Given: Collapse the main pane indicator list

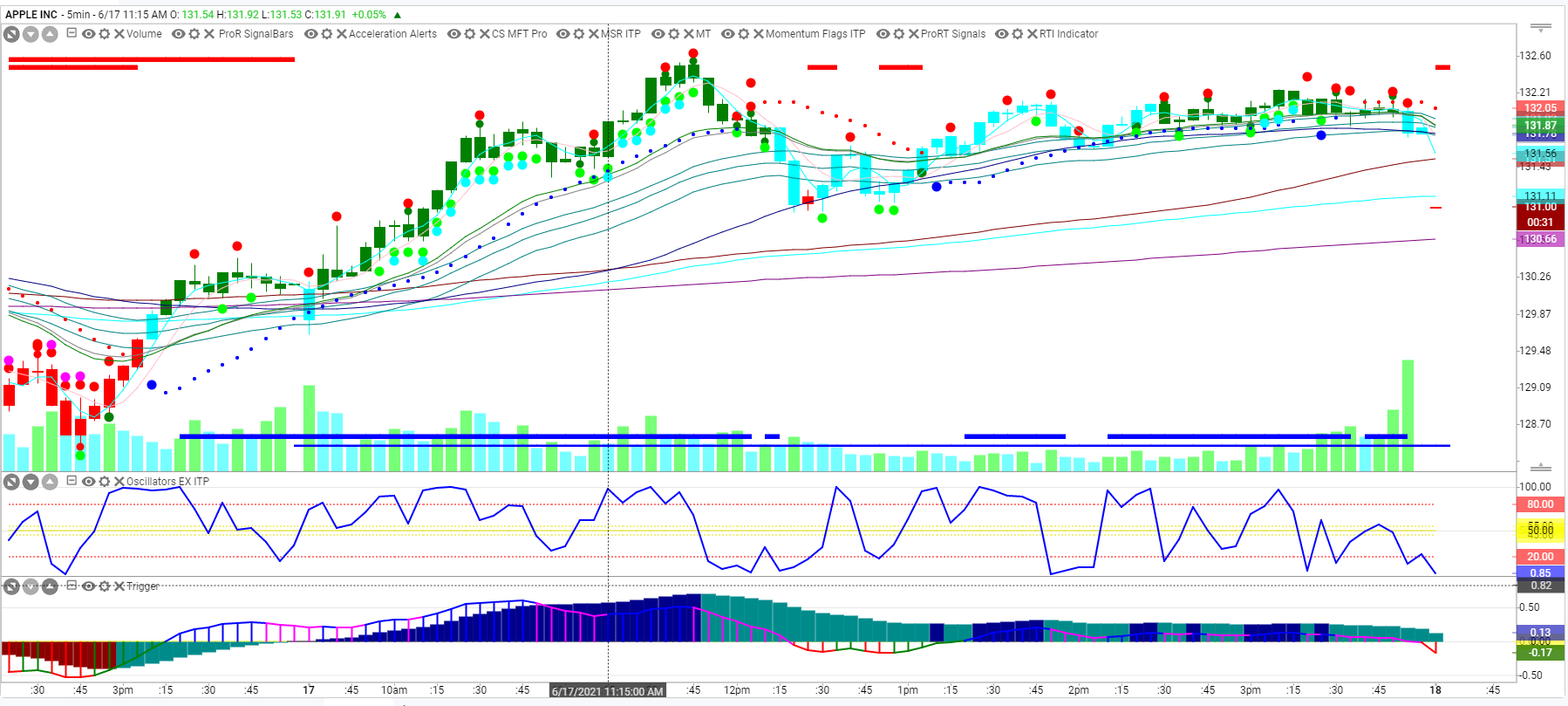Looking at the screenshot, I should pyautogui.click(x=72, y=33).
